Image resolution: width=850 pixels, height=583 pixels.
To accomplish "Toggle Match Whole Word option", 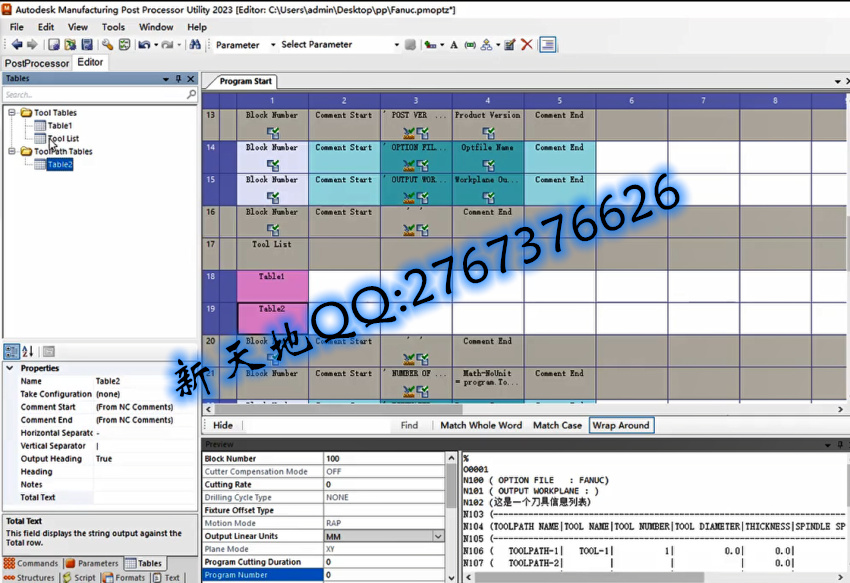I will 481,425.
